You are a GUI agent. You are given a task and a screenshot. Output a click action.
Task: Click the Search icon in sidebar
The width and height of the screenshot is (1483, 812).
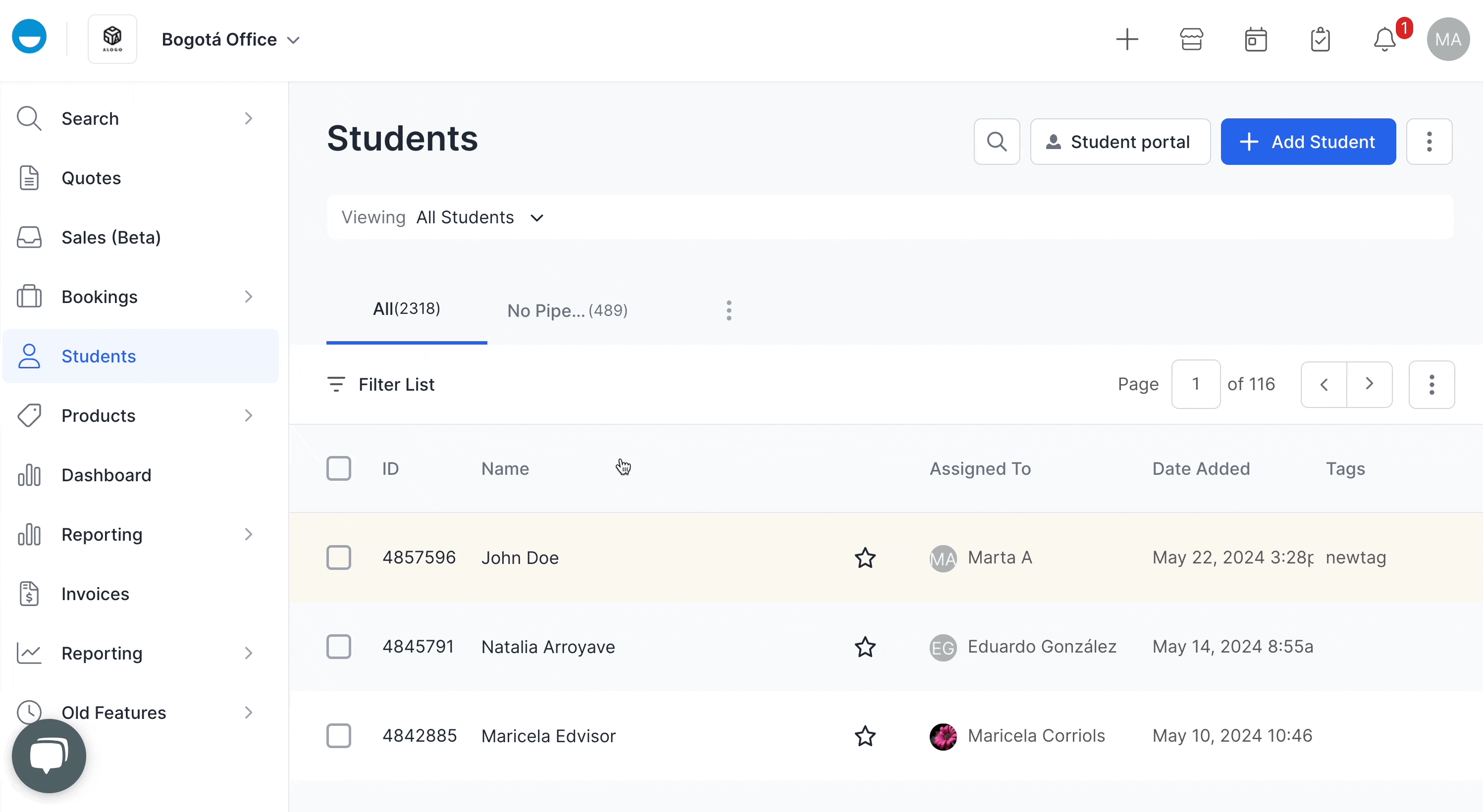[x=29, y=119]
